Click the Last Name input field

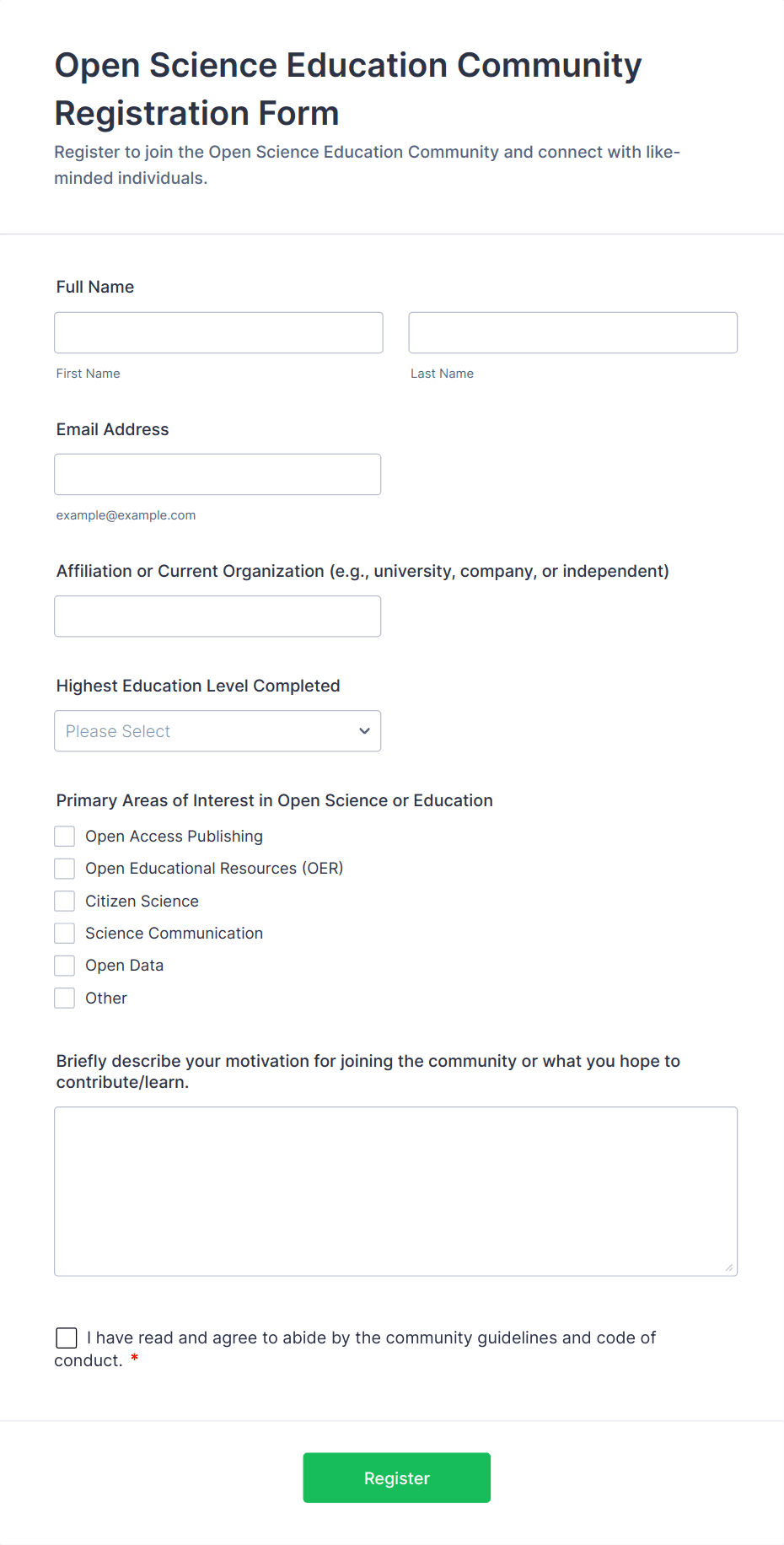click(x=572, y=333)
